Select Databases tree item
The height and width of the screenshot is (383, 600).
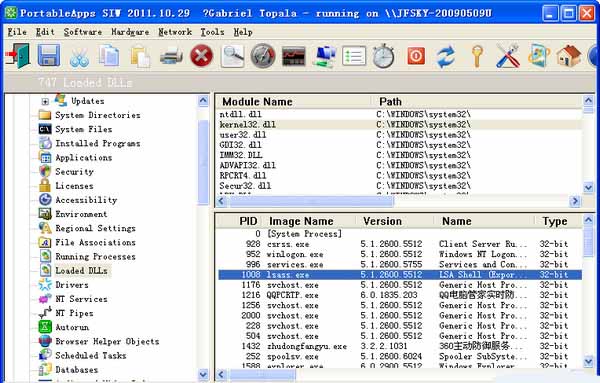coord(77,370)
